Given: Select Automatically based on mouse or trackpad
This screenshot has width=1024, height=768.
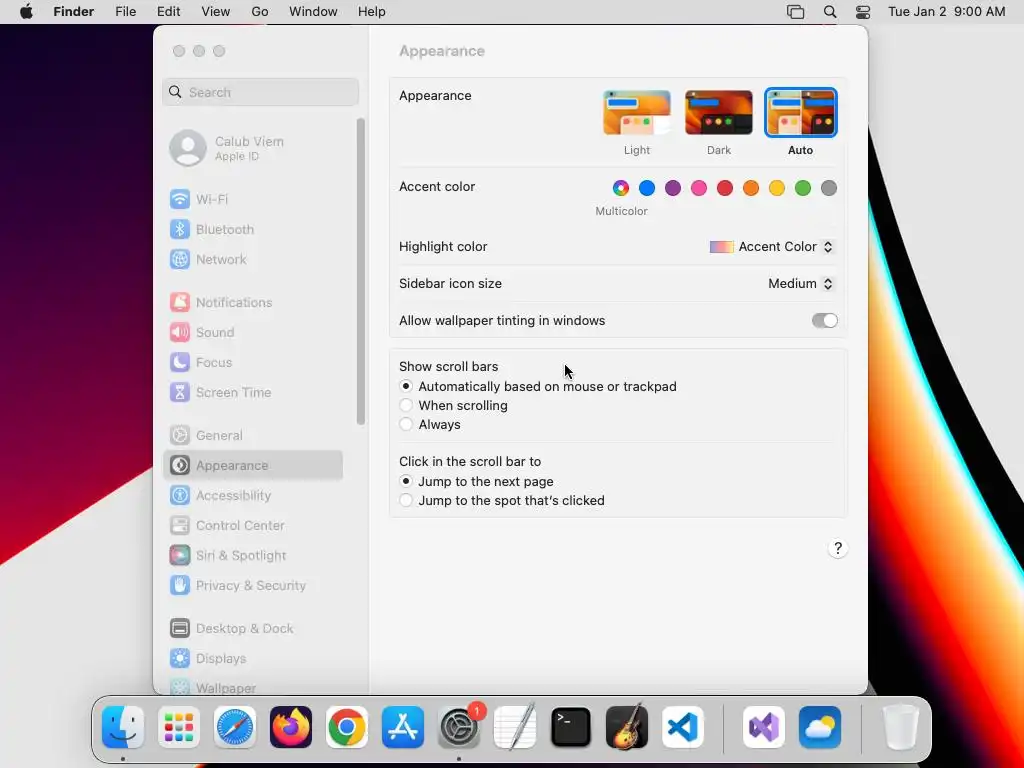Looking at the screenshot, I should [406, 387].
